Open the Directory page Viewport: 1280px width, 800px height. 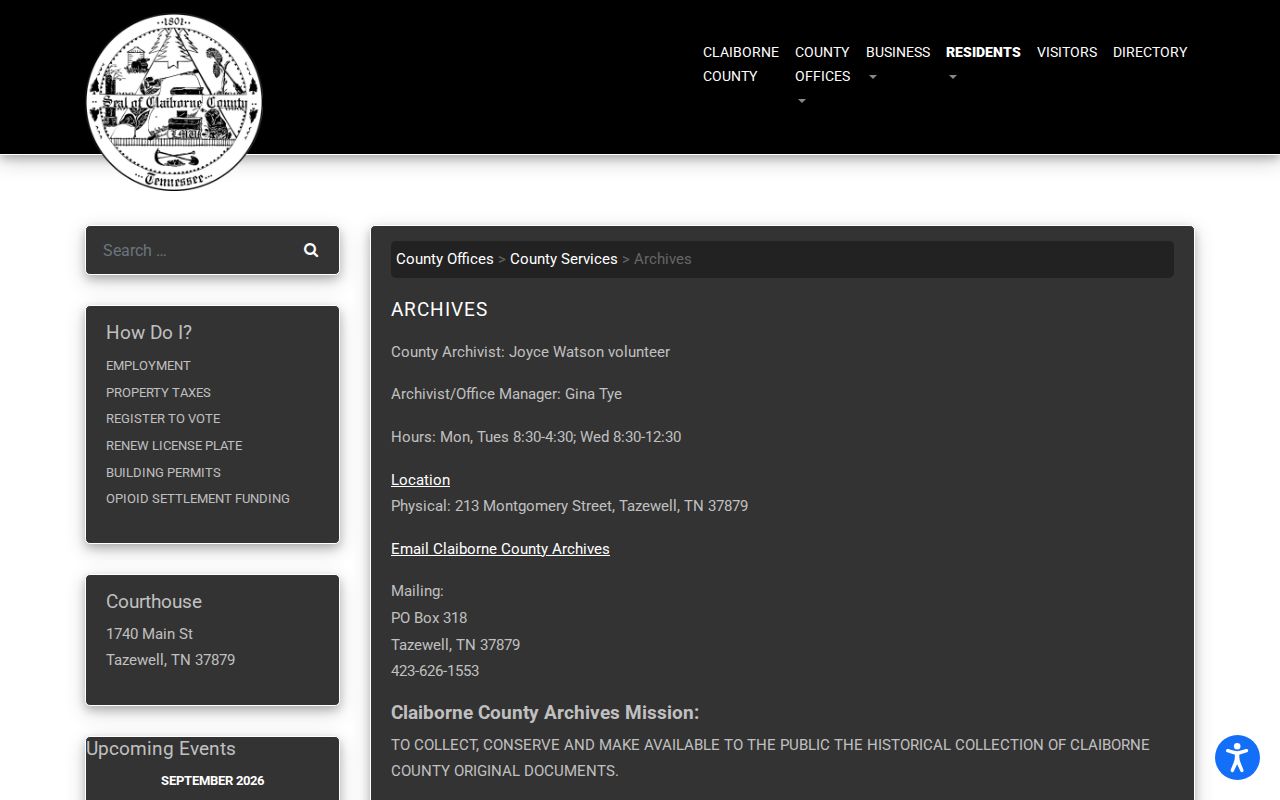pos(1150,52)
